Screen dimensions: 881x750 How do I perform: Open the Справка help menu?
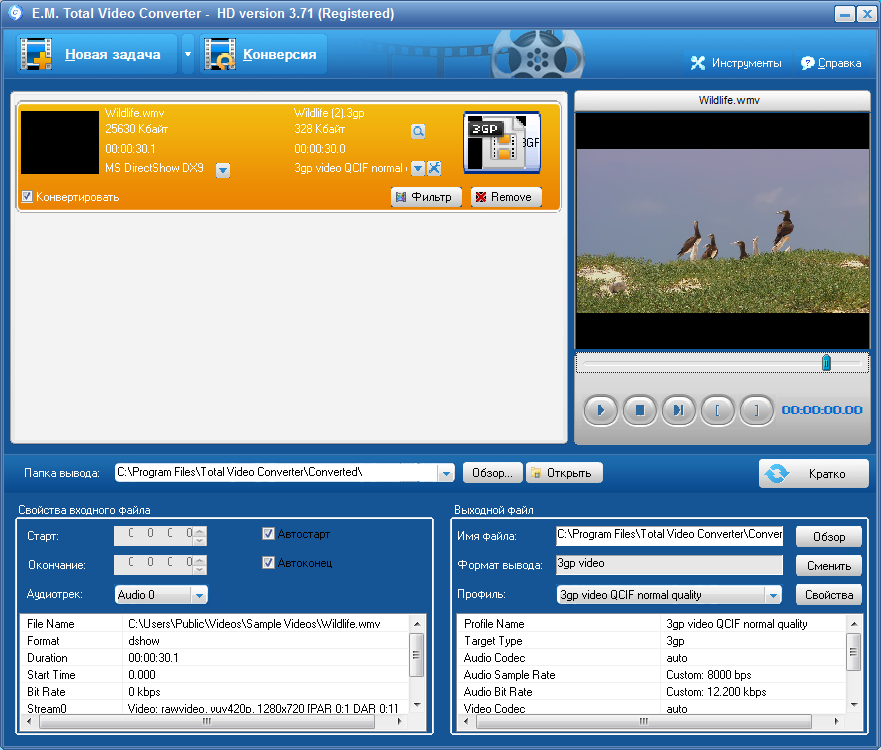point(831,63)
